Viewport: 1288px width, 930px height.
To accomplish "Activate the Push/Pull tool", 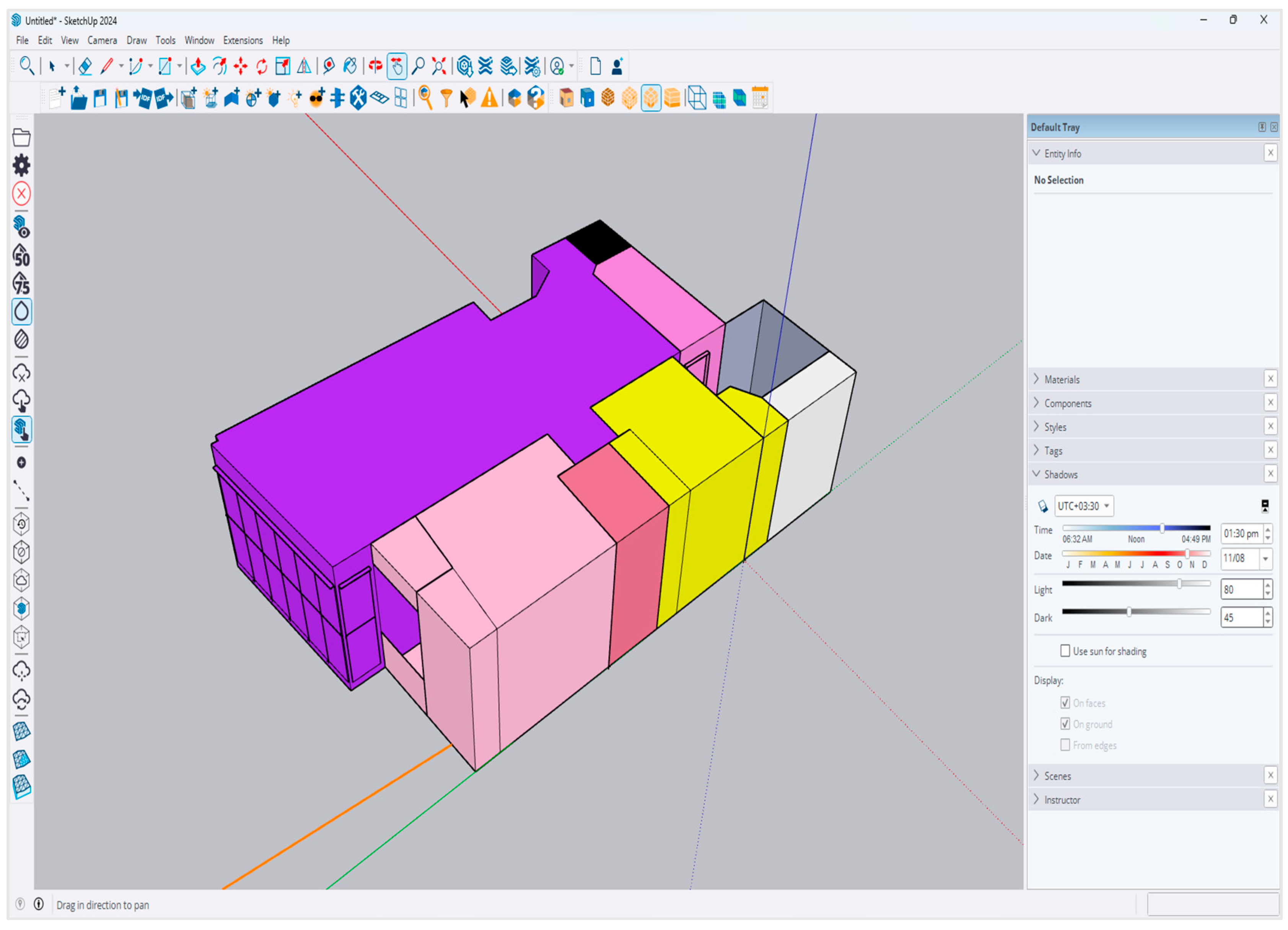I will click(x=198, y=67).
